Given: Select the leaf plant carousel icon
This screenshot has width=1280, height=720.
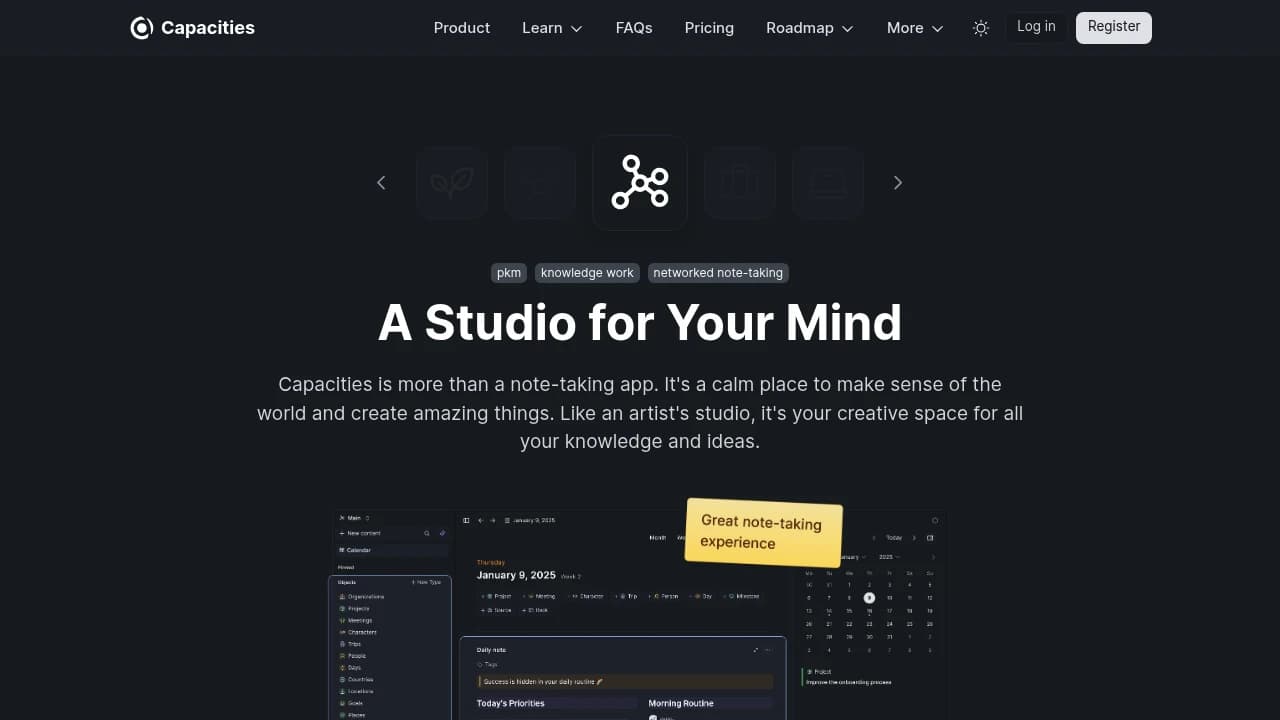Looking at the screenshot, I should click(452, 182).
